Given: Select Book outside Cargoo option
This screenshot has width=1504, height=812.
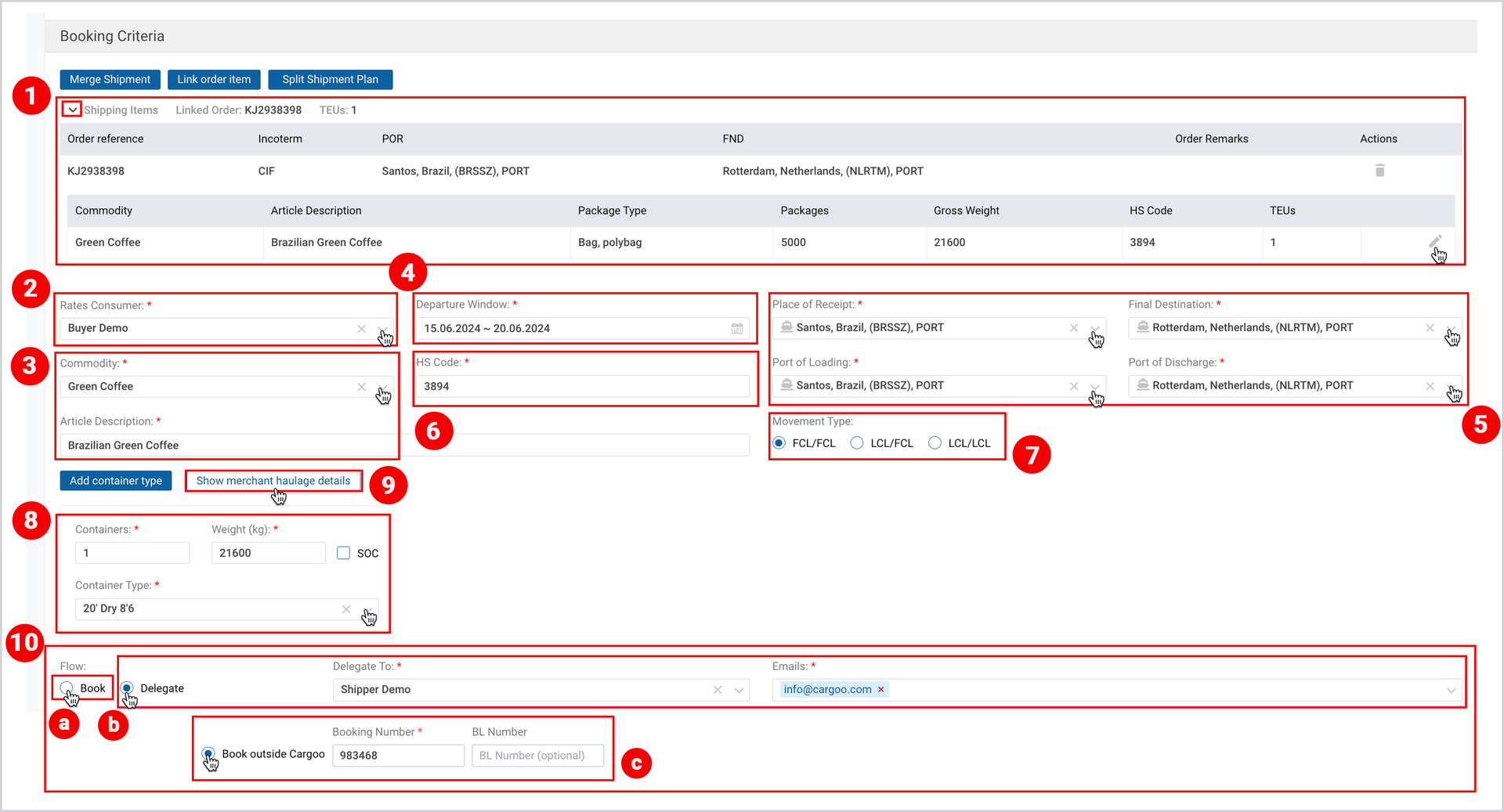Looking at the screenshot, I should [x=208, y=754].
